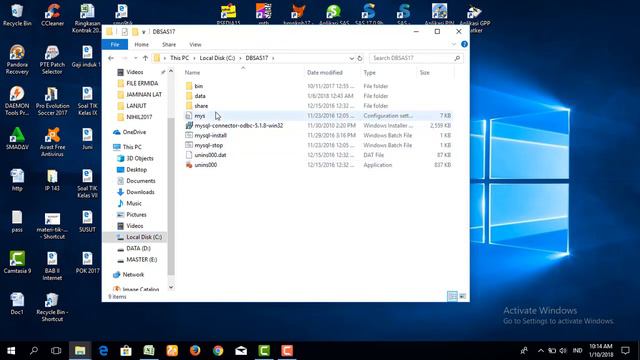640x360 pixels.
Task: Expand the ribbon with chevron
Action: (x=454, y=44)
